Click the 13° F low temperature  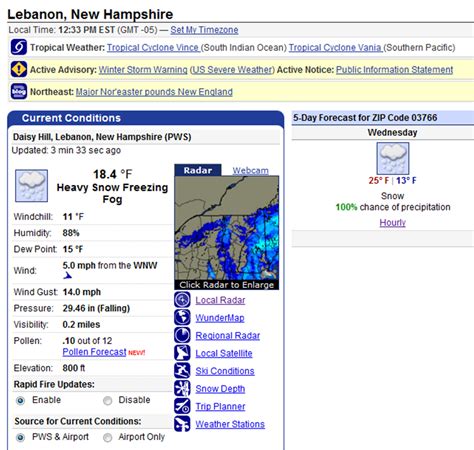point(406,181)
